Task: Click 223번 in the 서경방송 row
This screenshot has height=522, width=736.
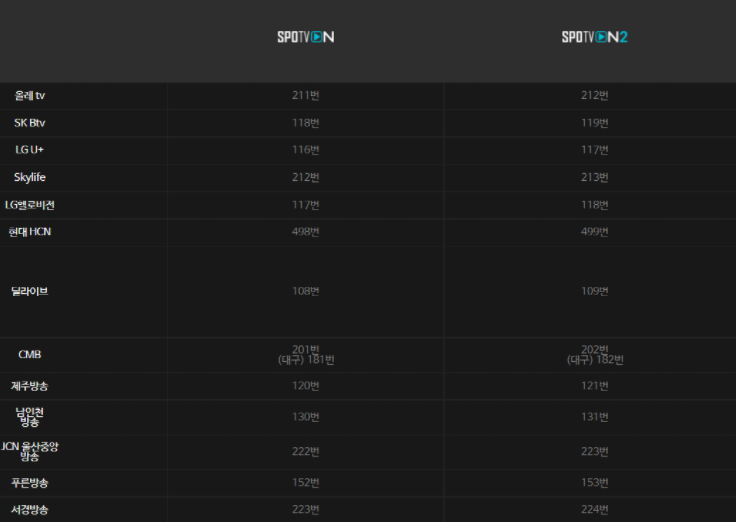Action: [x=306, y=509]
